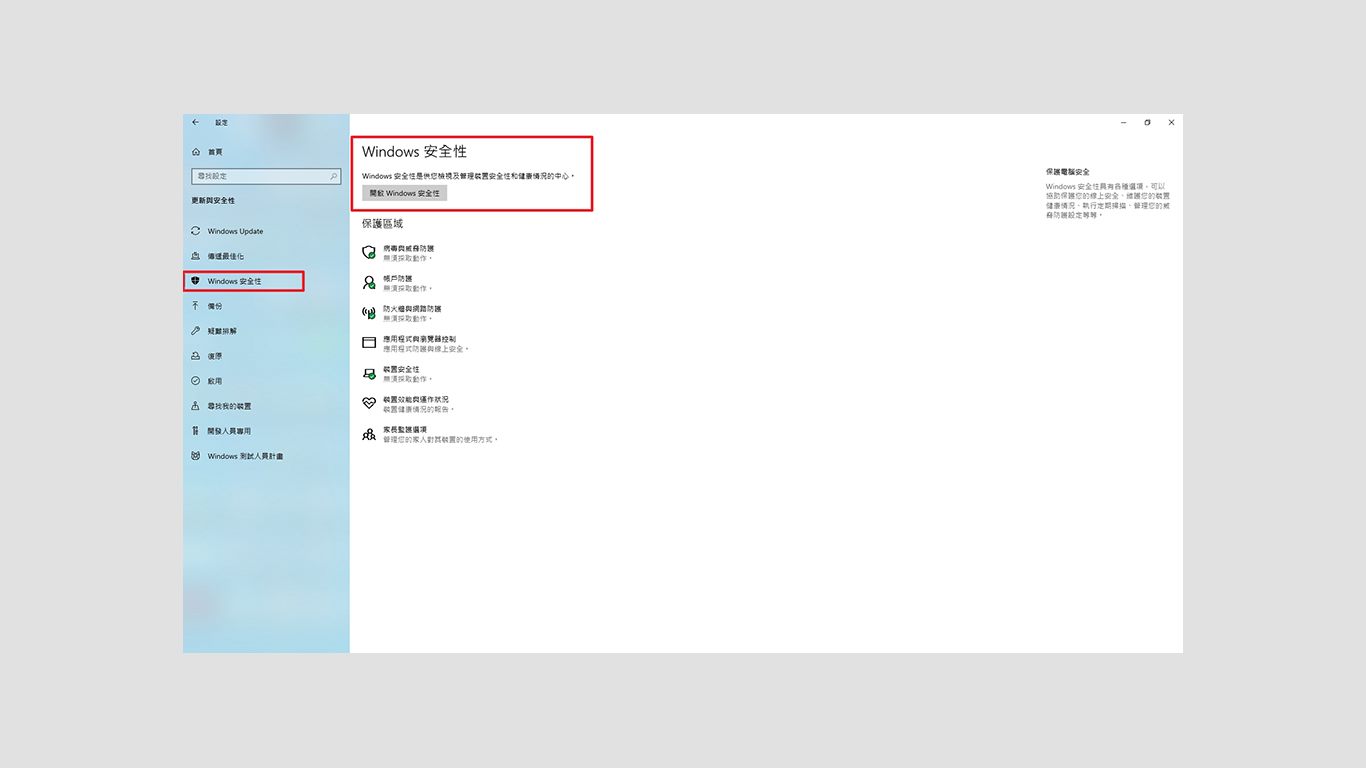Open 裝置效能與運作狀況 heart icon
The image size is (1366, 768).
[x=369, y=403]
